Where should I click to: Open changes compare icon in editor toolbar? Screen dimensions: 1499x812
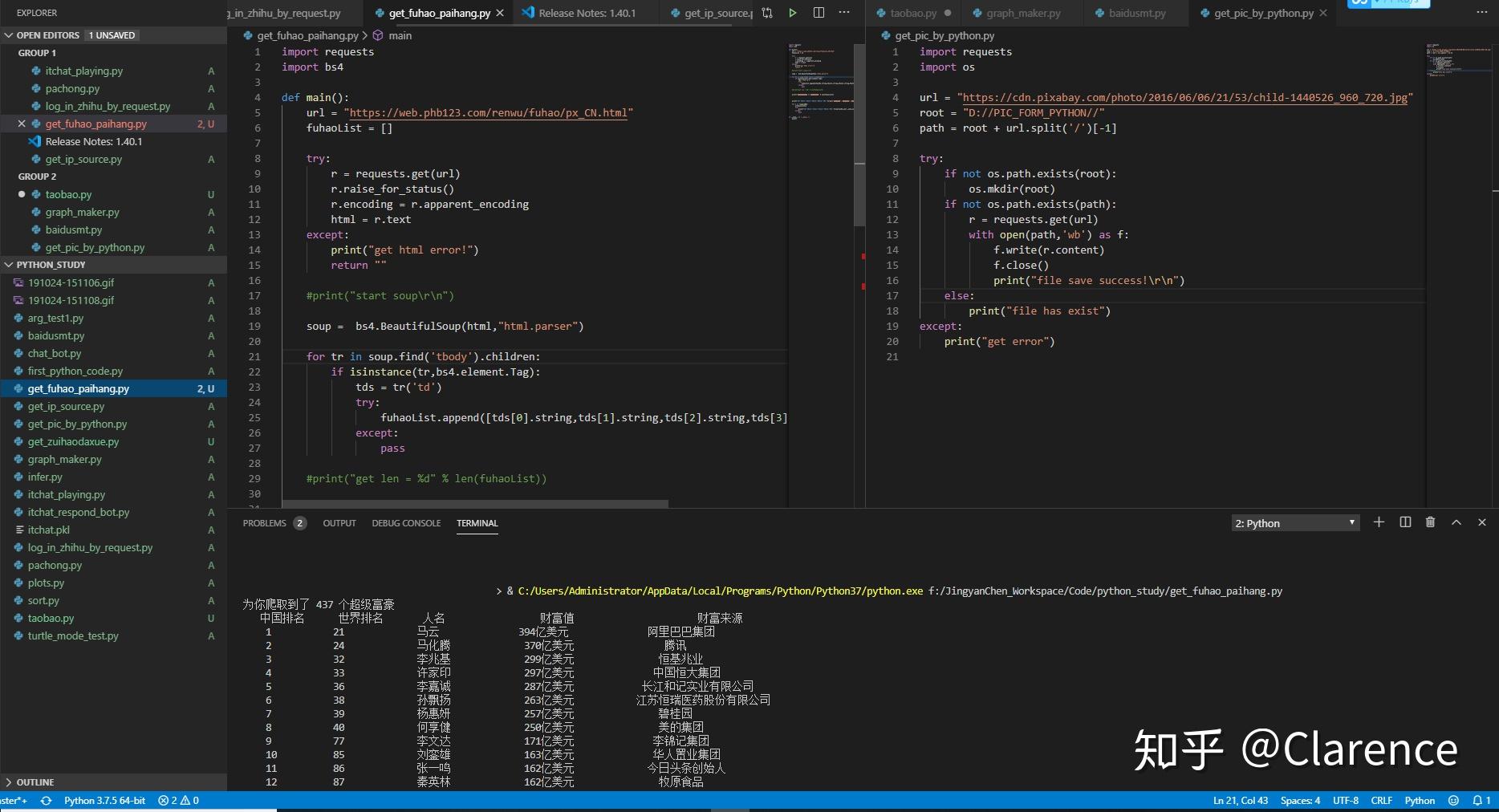point(767,13)
